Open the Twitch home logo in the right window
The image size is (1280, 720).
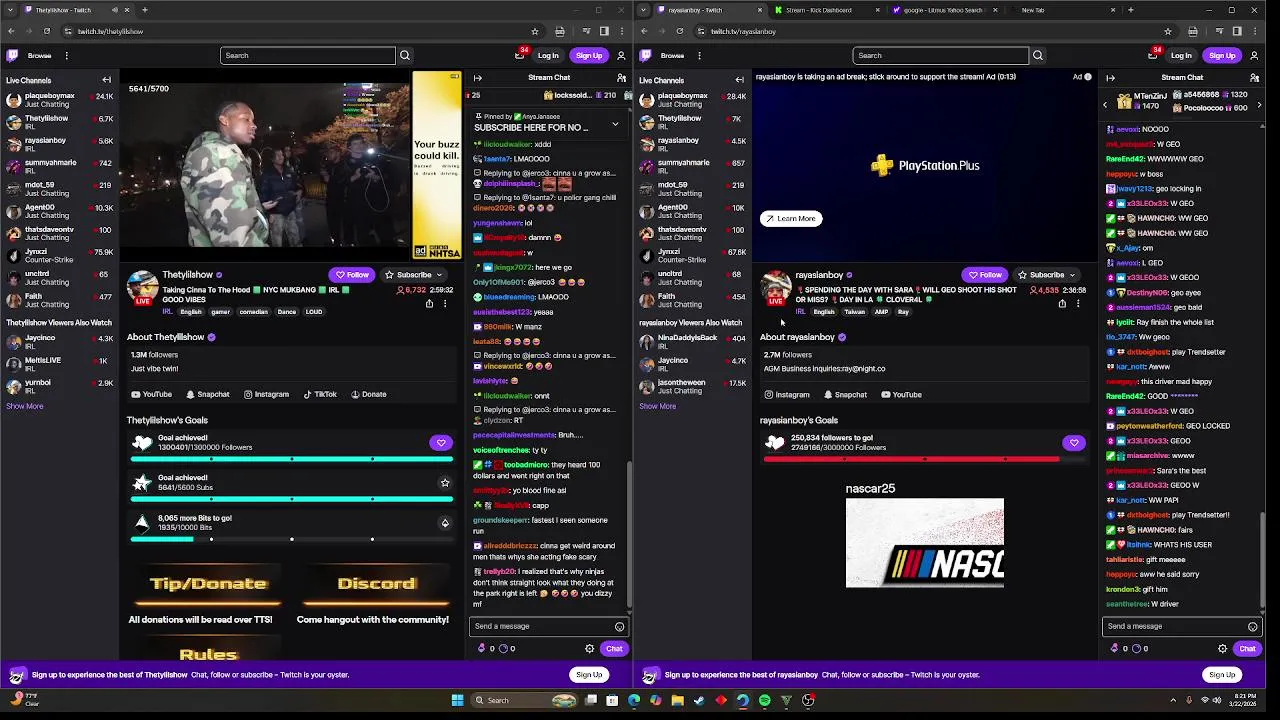[645, 55]
